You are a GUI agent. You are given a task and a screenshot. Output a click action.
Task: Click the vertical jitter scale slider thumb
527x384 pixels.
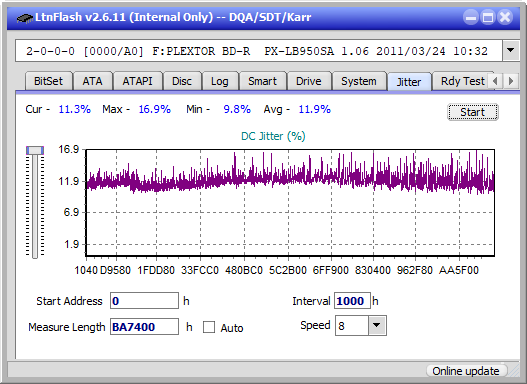click(x=35, y=150)
